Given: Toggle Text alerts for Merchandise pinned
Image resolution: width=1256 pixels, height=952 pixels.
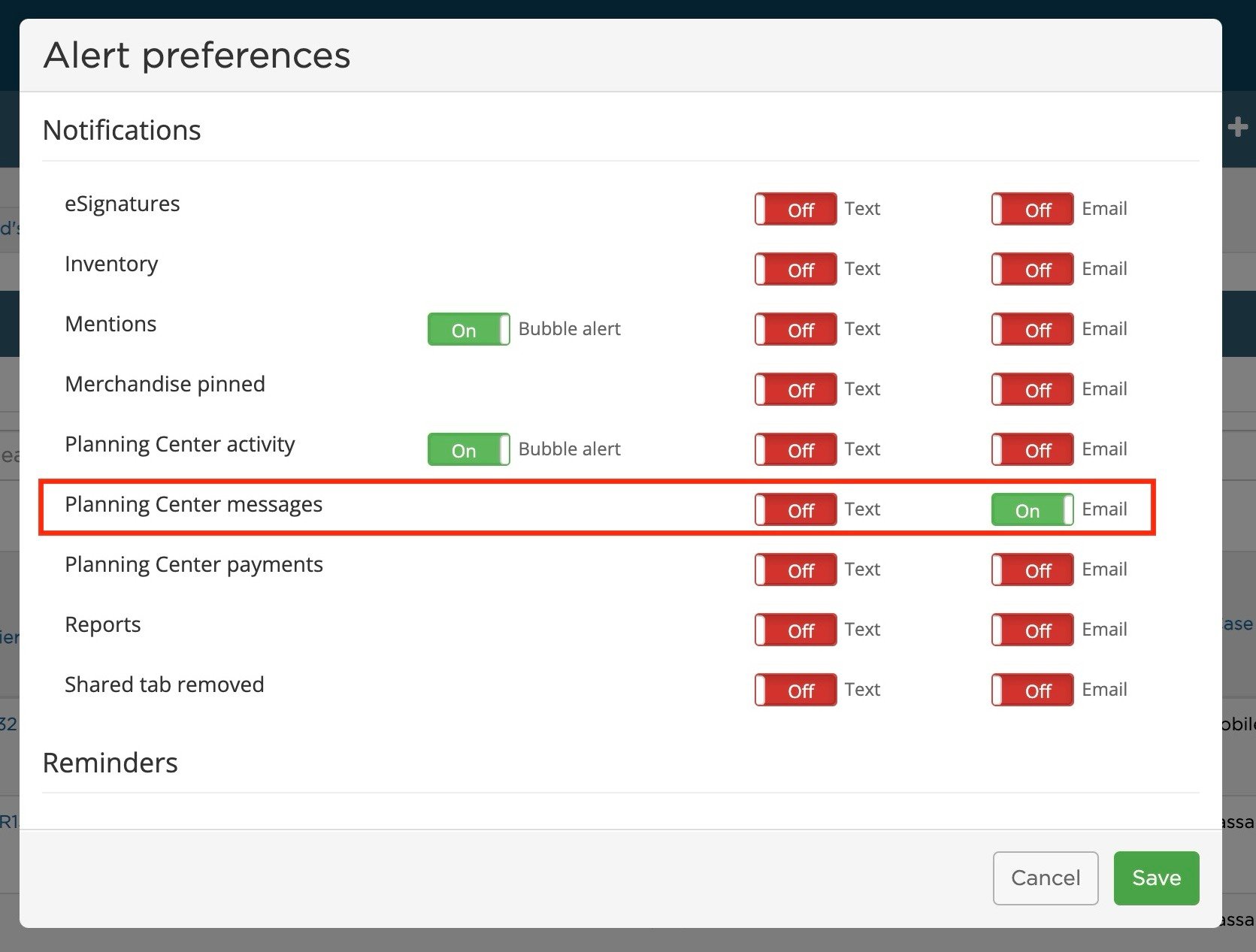Looking at the screenshot, I should 794,389.
